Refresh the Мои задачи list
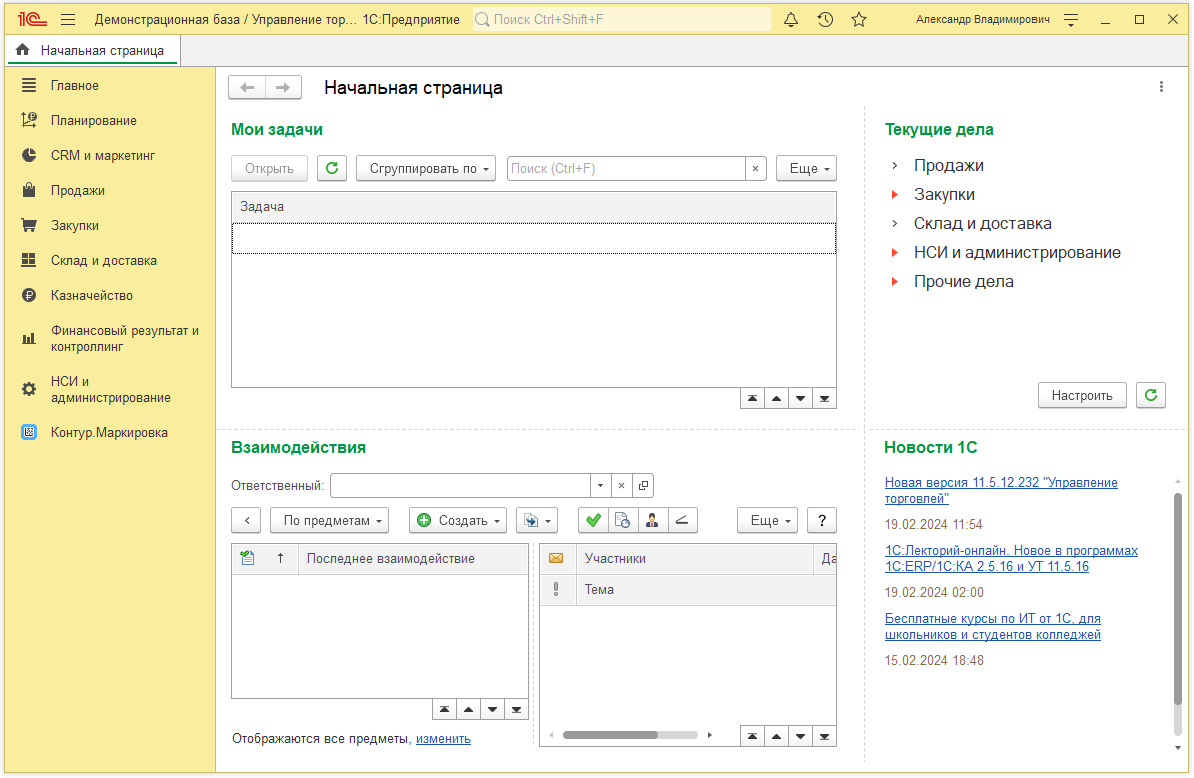The width and height of the screenshot is (1194, 778). point(332,169)
